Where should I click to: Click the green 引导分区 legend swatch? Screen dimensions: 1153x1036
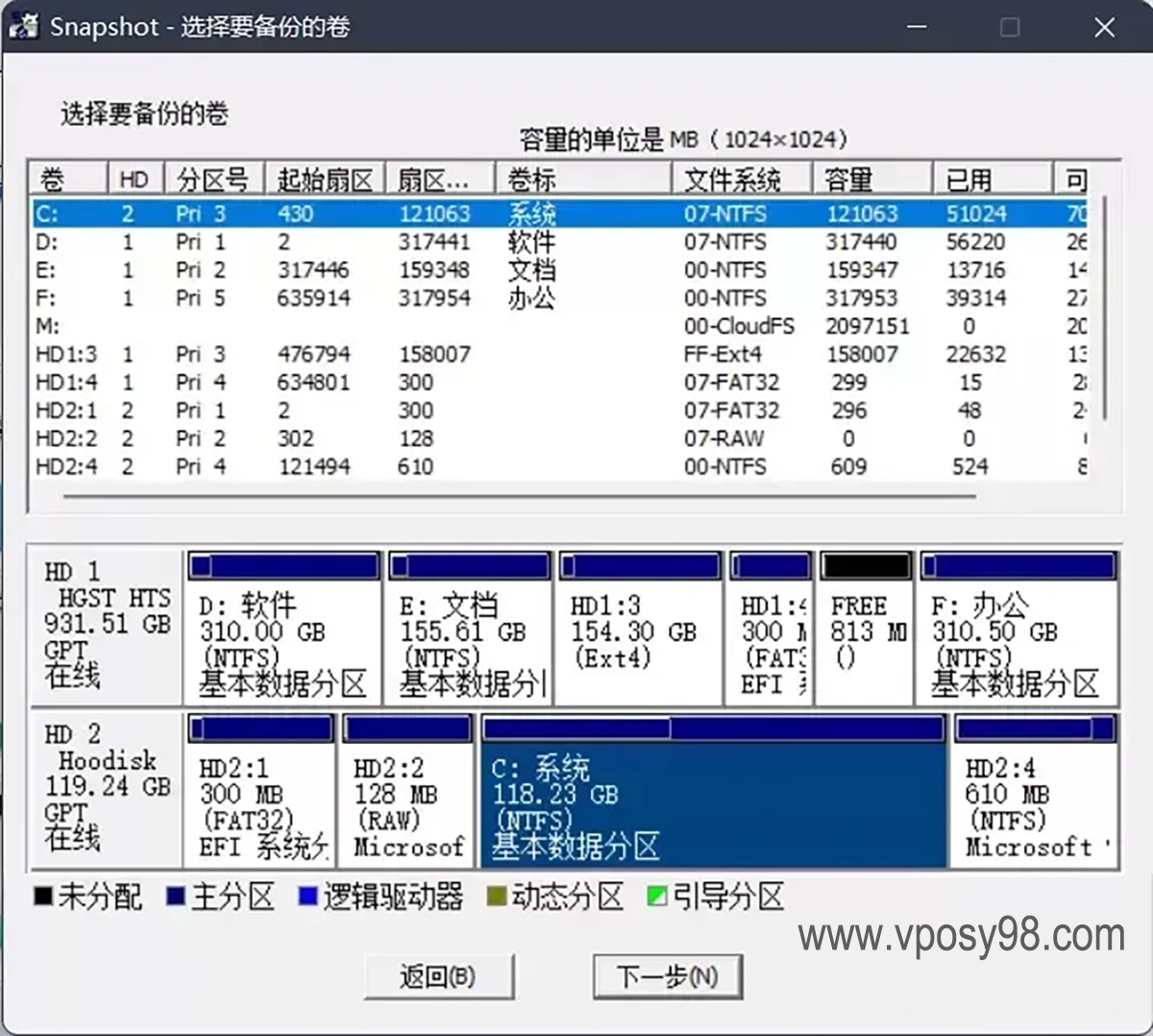[x=657, y=898]
